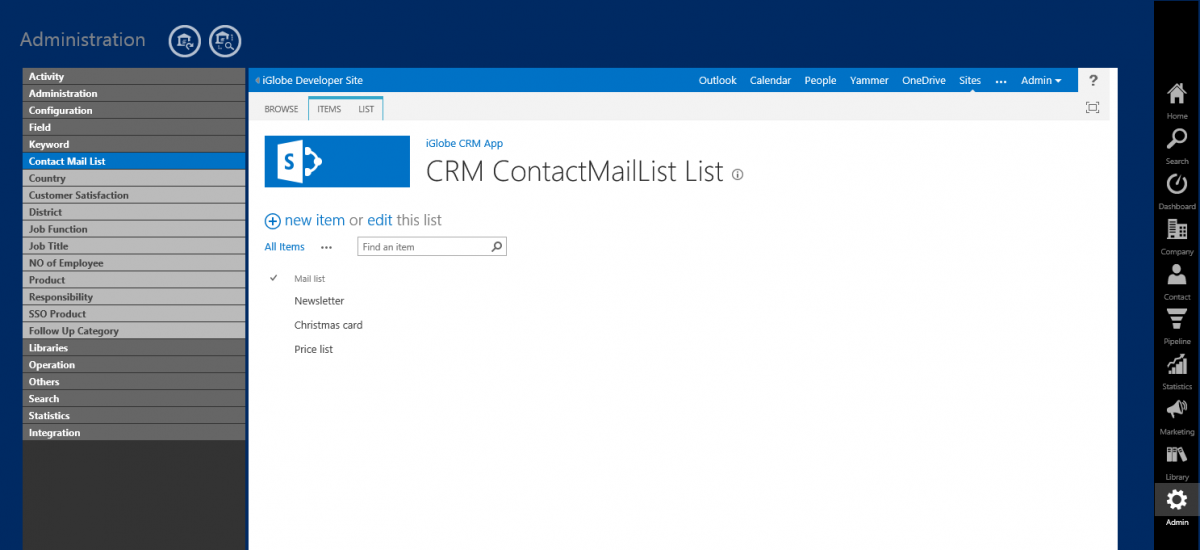Image resolution: width=1200 pixels, height=550 pixels.
Task: Click the back arrow before iGlobe Developer Site
Action: tap(256, 80)
